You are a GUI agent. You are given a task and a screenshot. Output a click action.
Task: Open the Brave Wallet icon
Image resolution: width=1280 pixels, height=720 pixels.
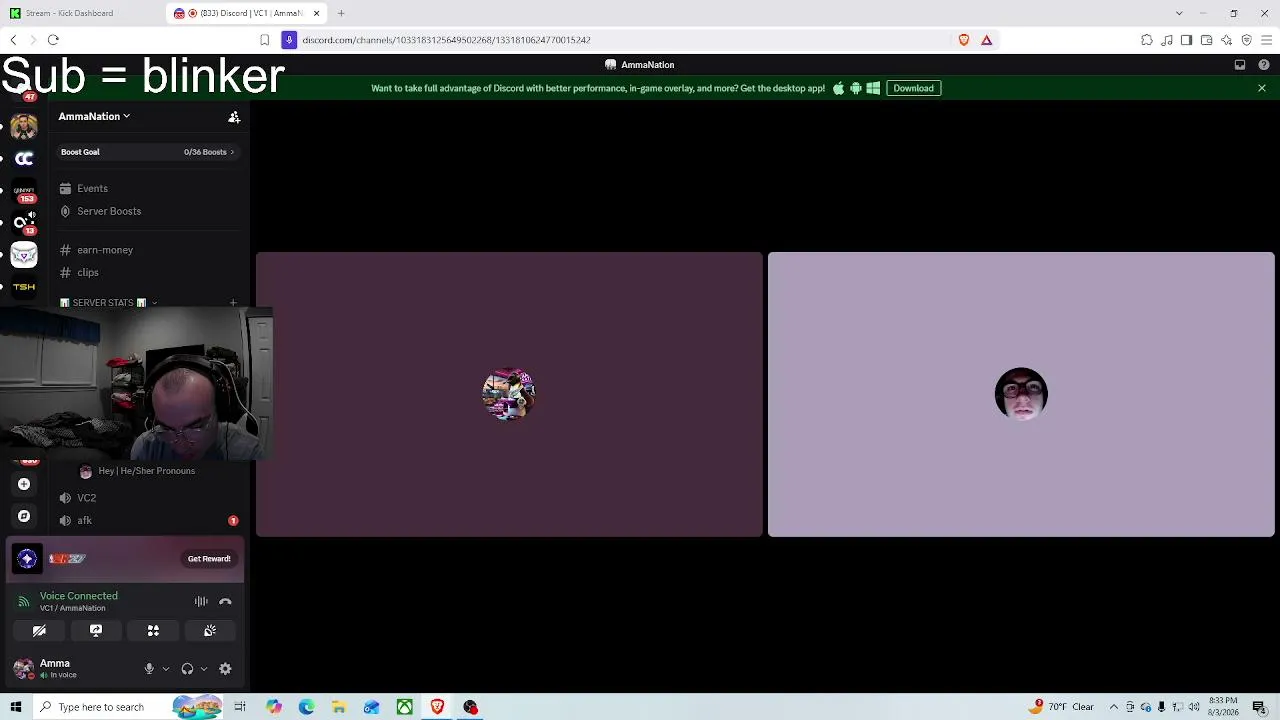click(x=1207, y=40)
